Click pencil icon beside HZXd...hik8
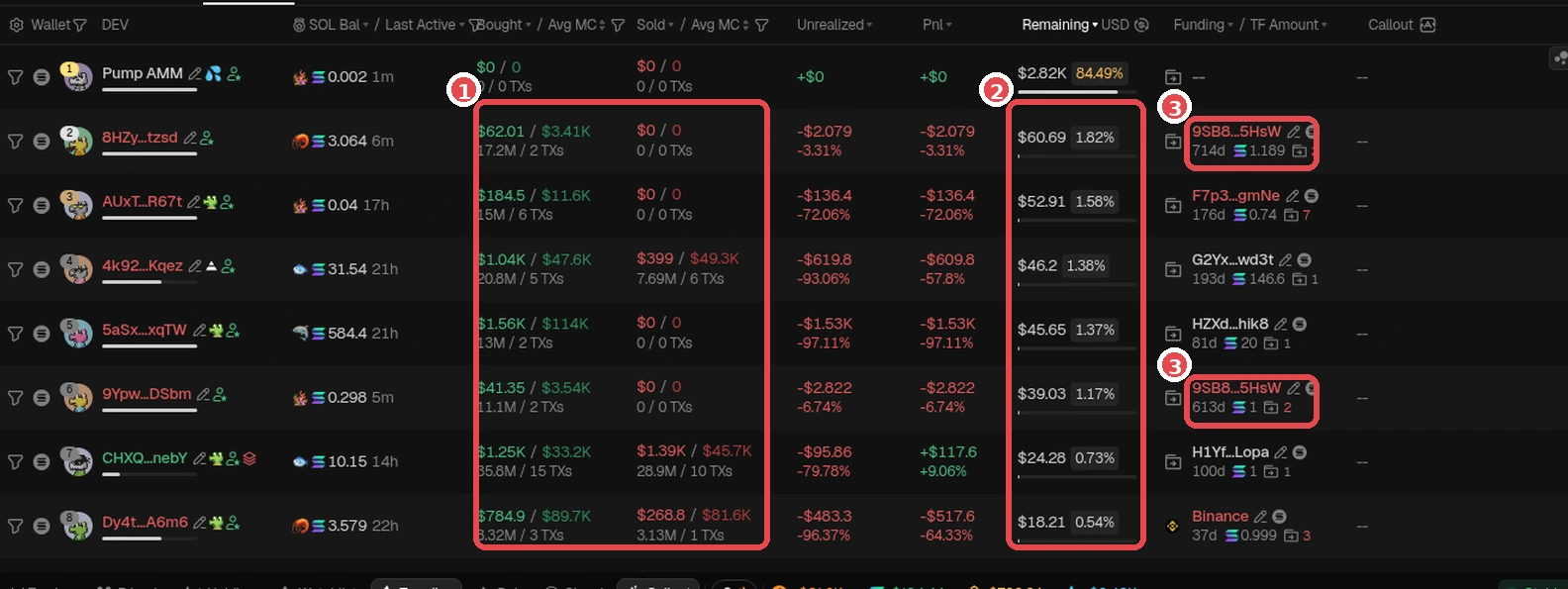 point(1280,325)
